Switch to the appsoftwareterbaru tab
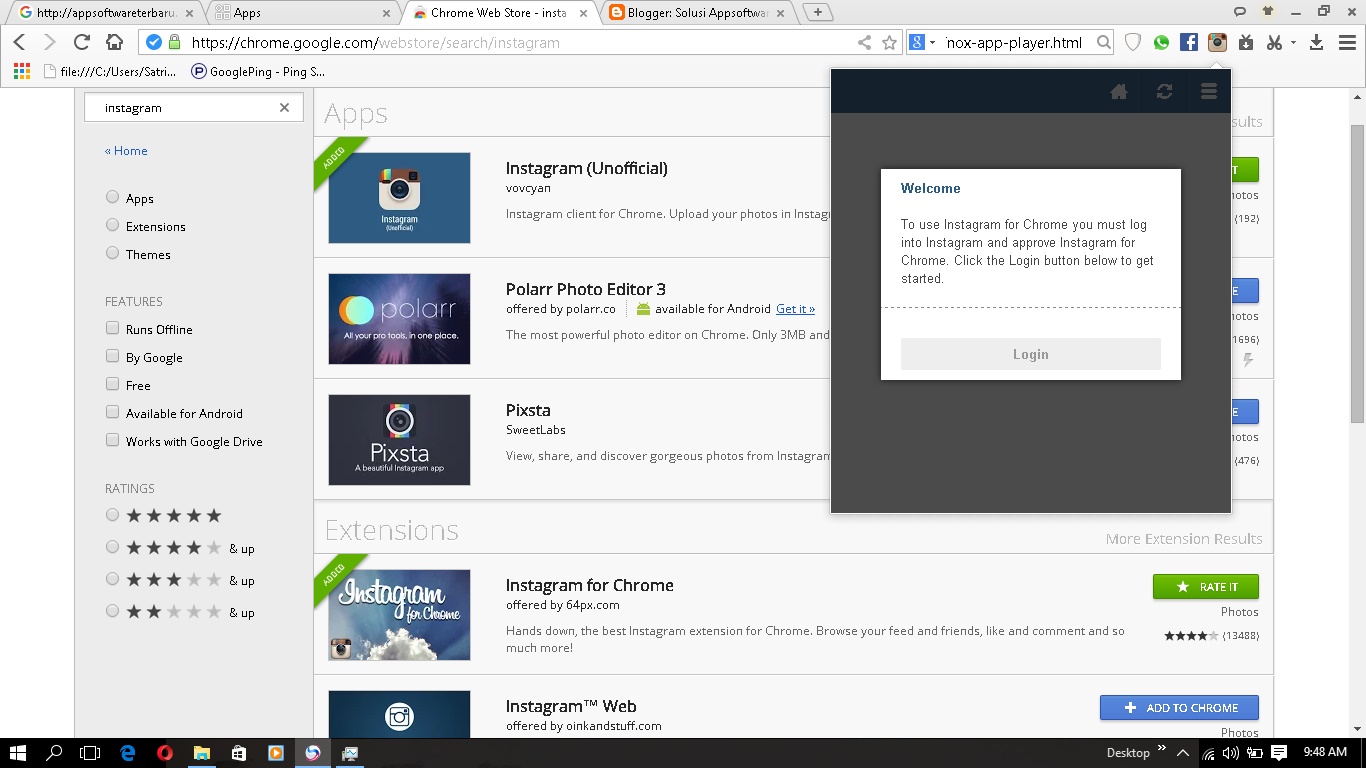1366x768 pixels. [105, 12]
